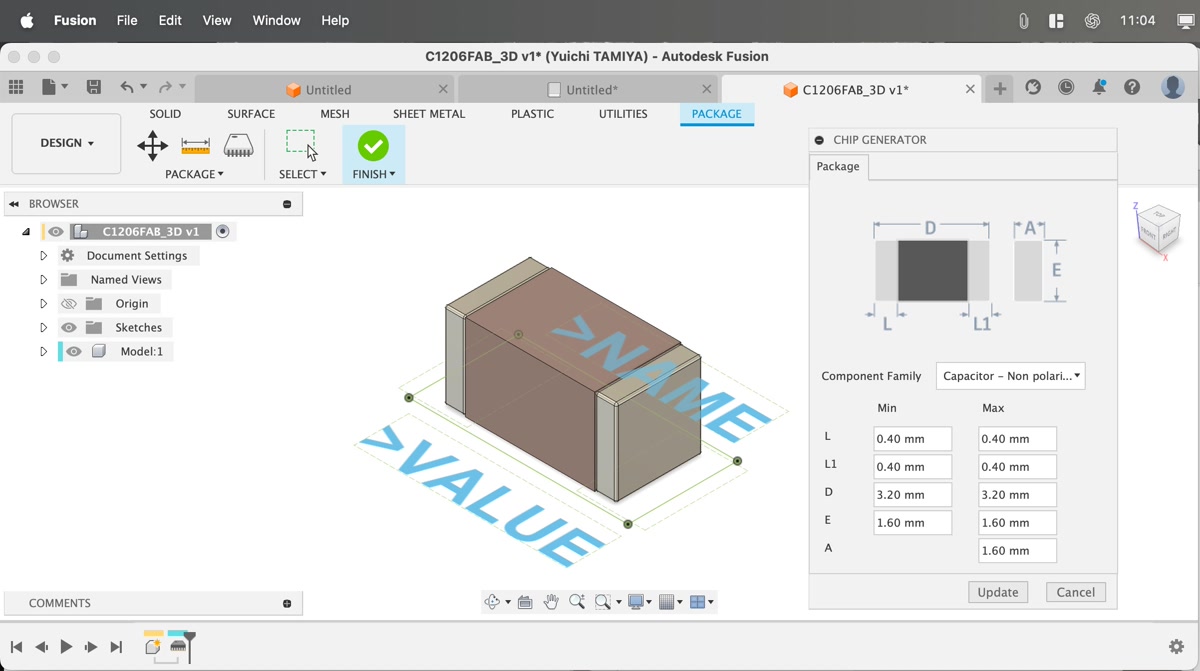Select the Measure ruler tool
The image size is (1200, 671).
point(195,146)
